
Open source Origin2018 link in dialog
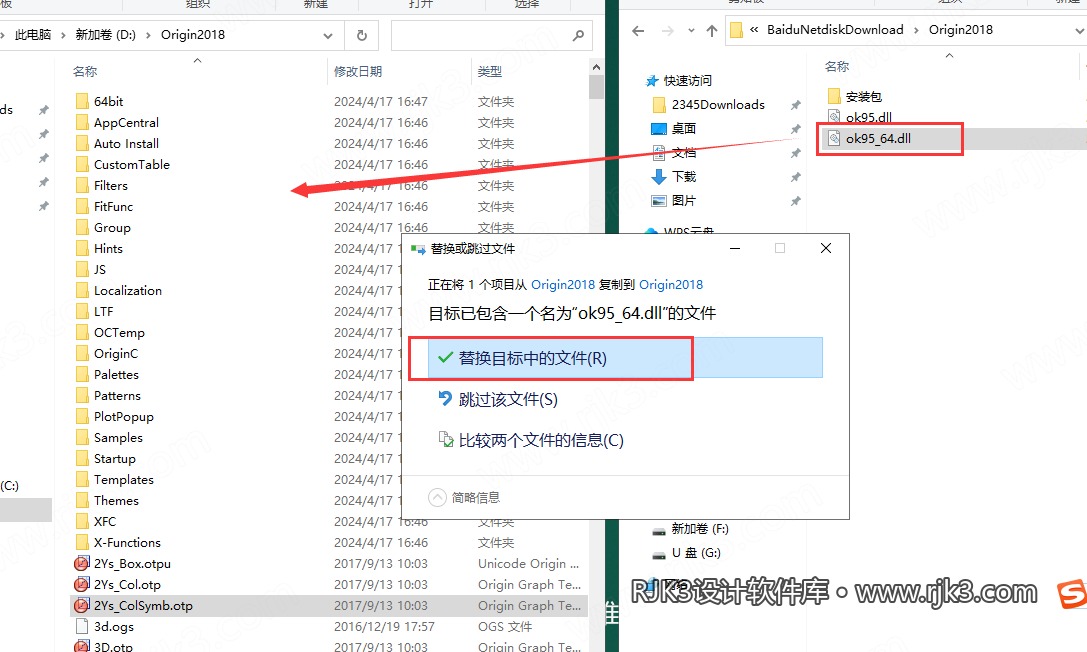tap(563, 285)
